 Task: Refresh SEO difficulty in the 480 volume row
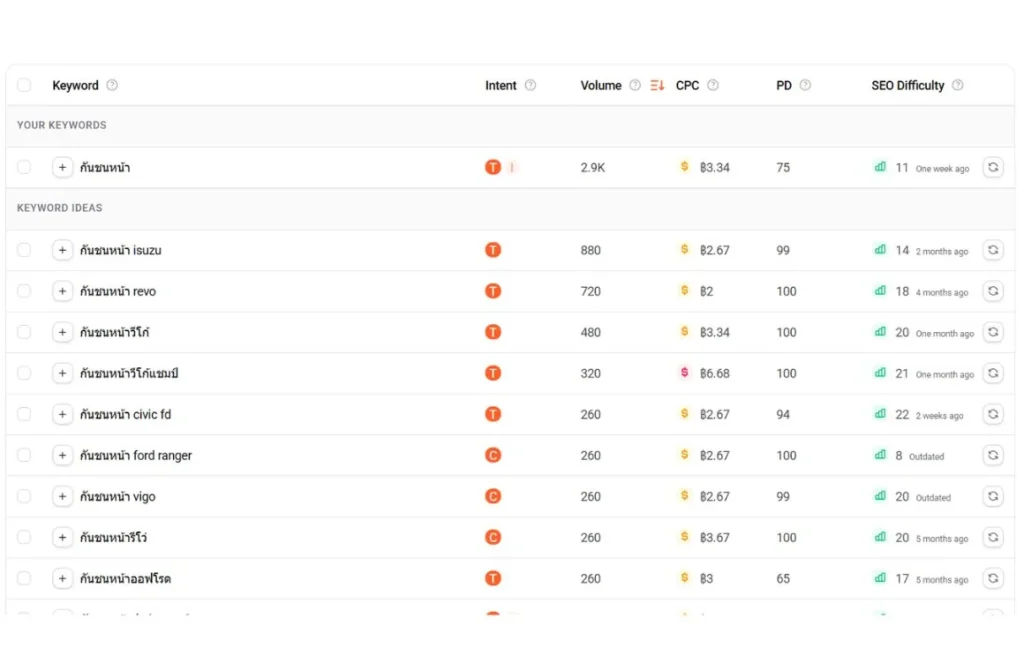pyautogui.click(x=993, y=333)
